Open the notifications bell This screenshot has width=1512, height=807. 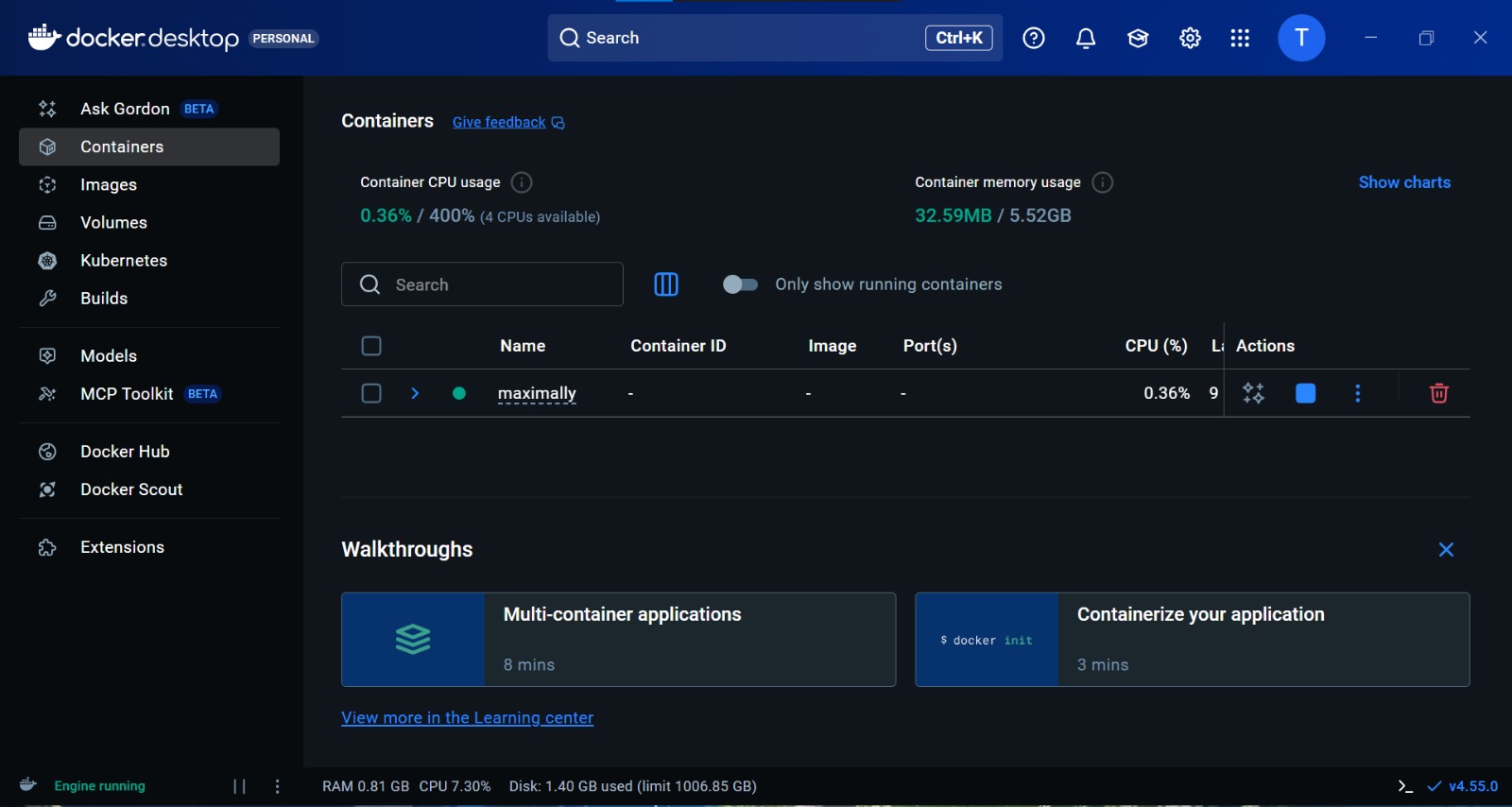pyautogui.click(x=1086, y=38)
